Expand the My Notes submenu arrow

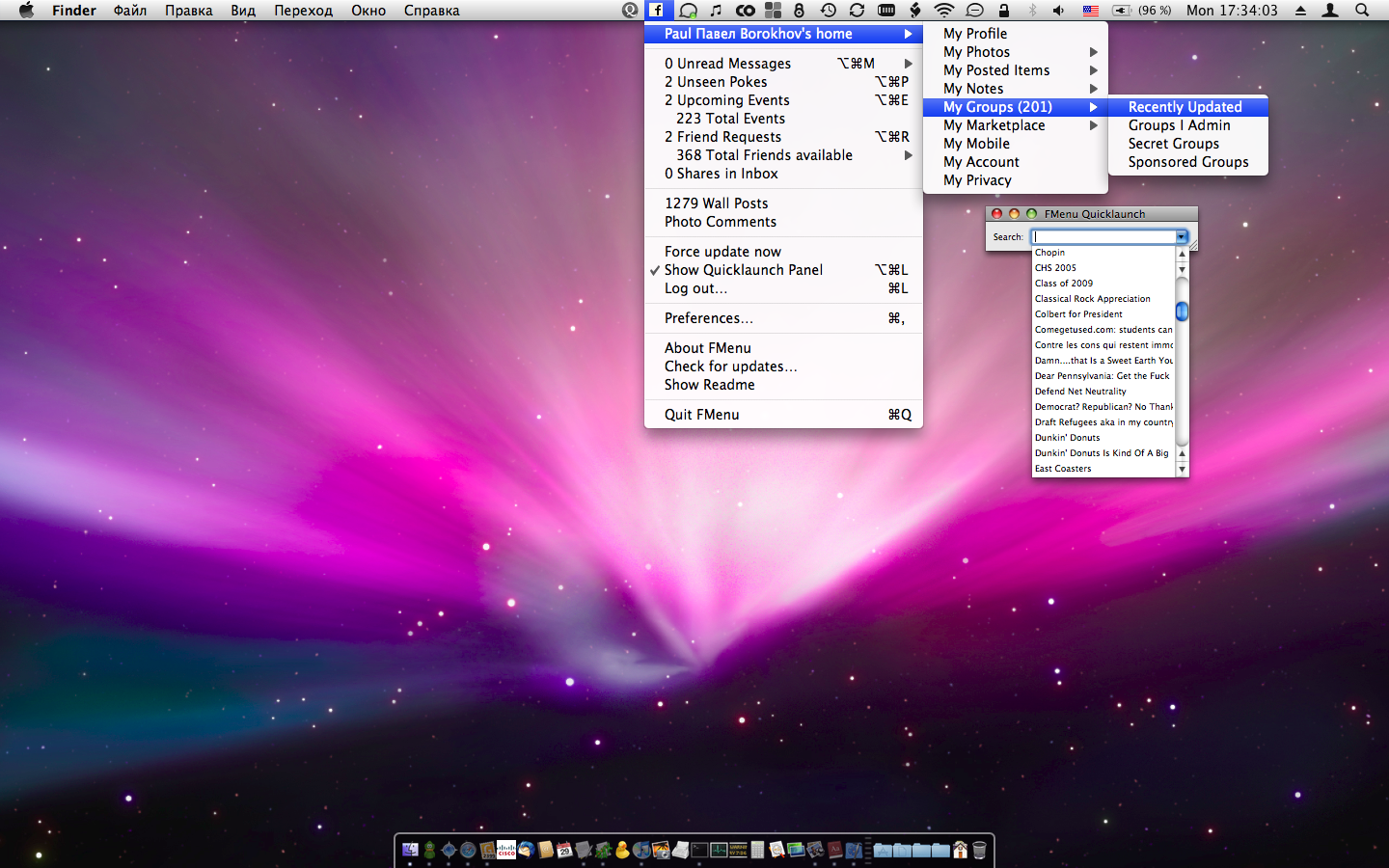1093,89
